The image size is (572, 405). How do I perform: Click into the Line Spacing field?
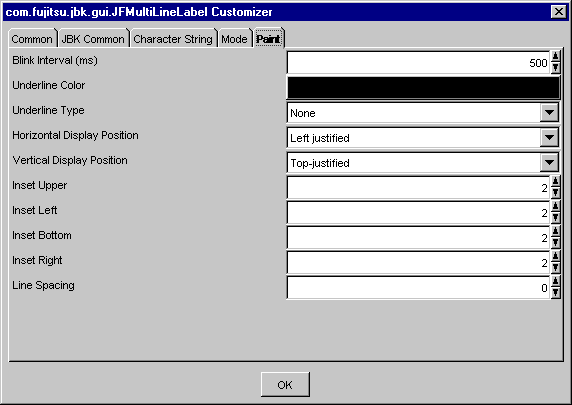point(418,288)
